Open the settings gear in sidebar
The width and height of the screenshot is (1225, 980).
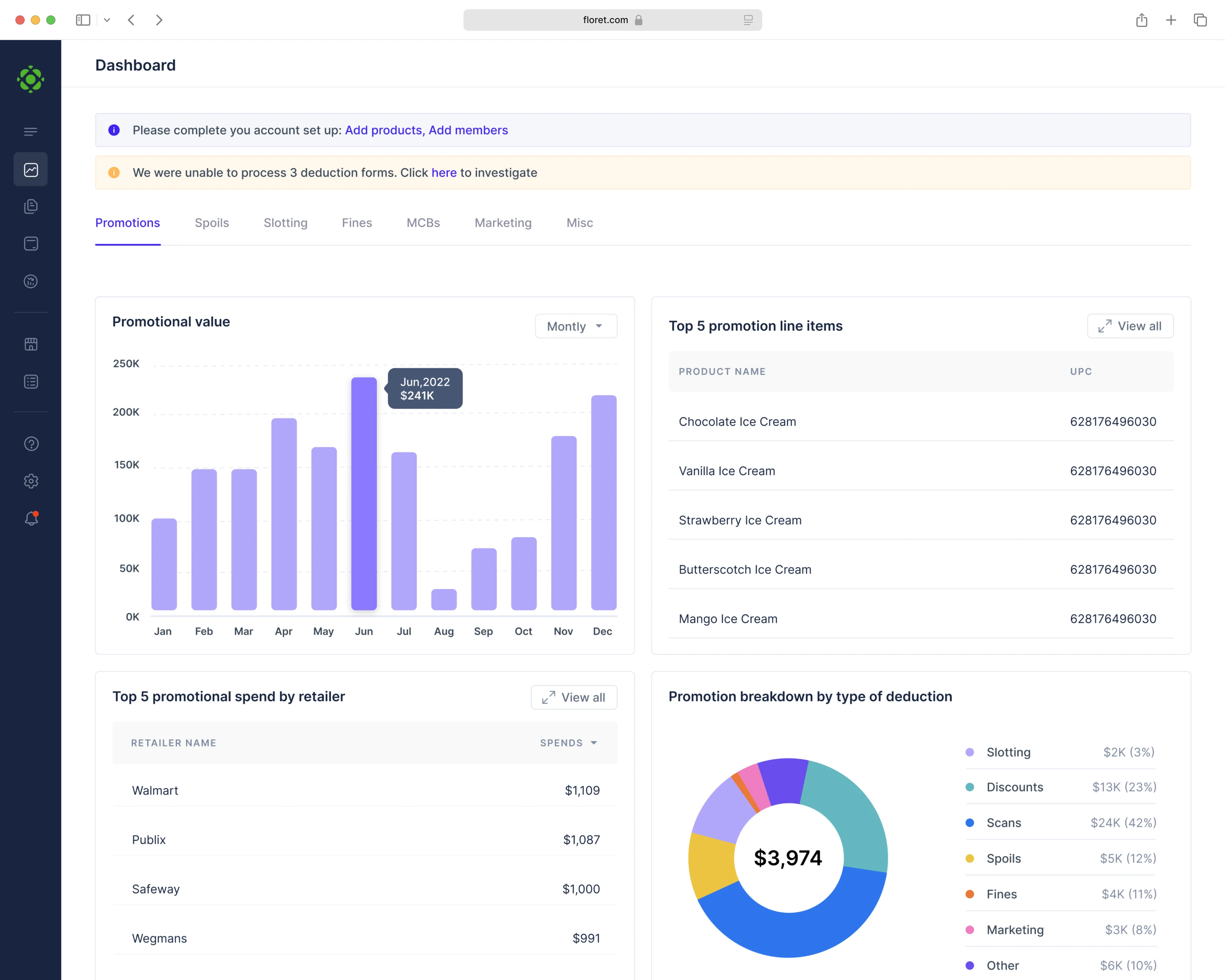point(31,481)
